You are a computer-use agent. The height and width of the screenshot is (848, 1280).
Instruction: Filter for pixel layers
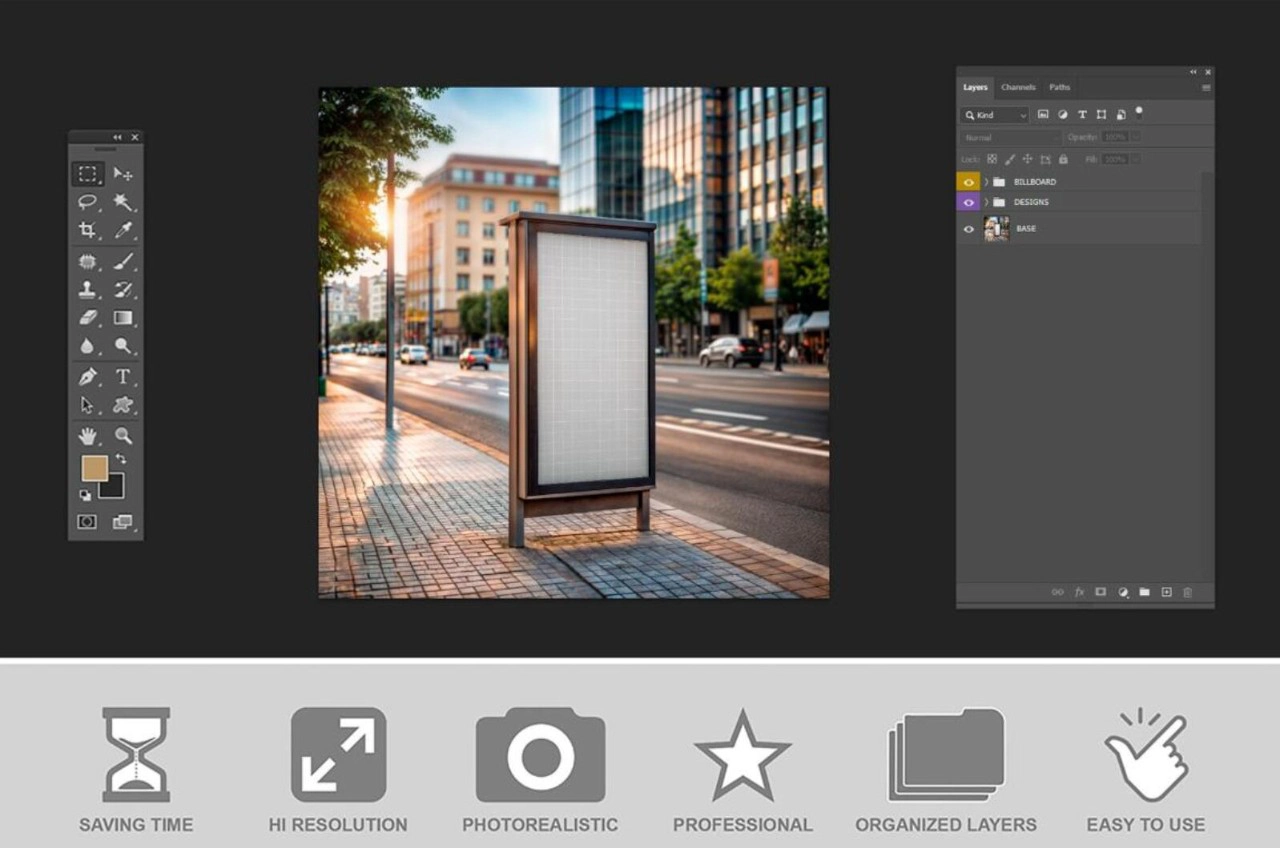pos(1043,115)
